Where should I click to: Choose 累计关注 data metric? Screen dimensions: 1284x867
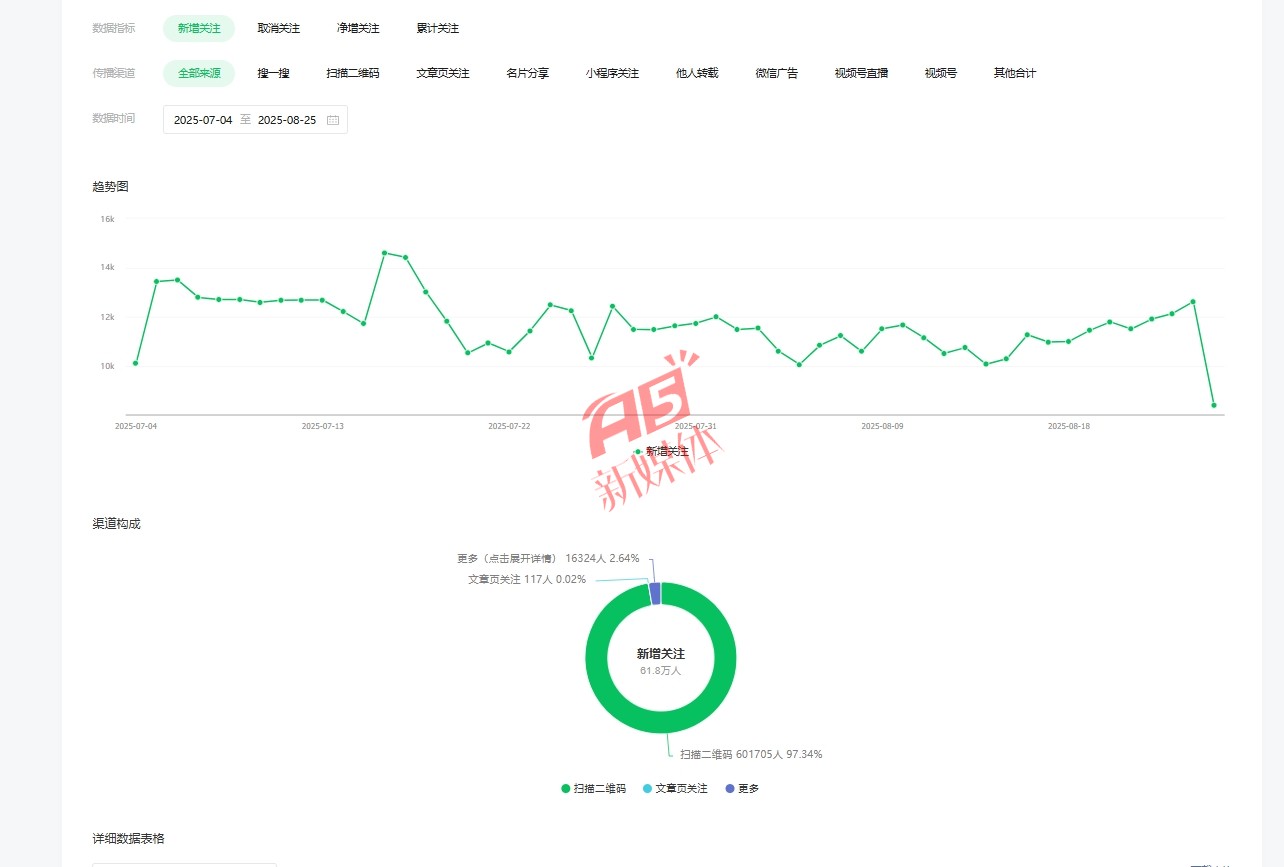click(438, 29)
